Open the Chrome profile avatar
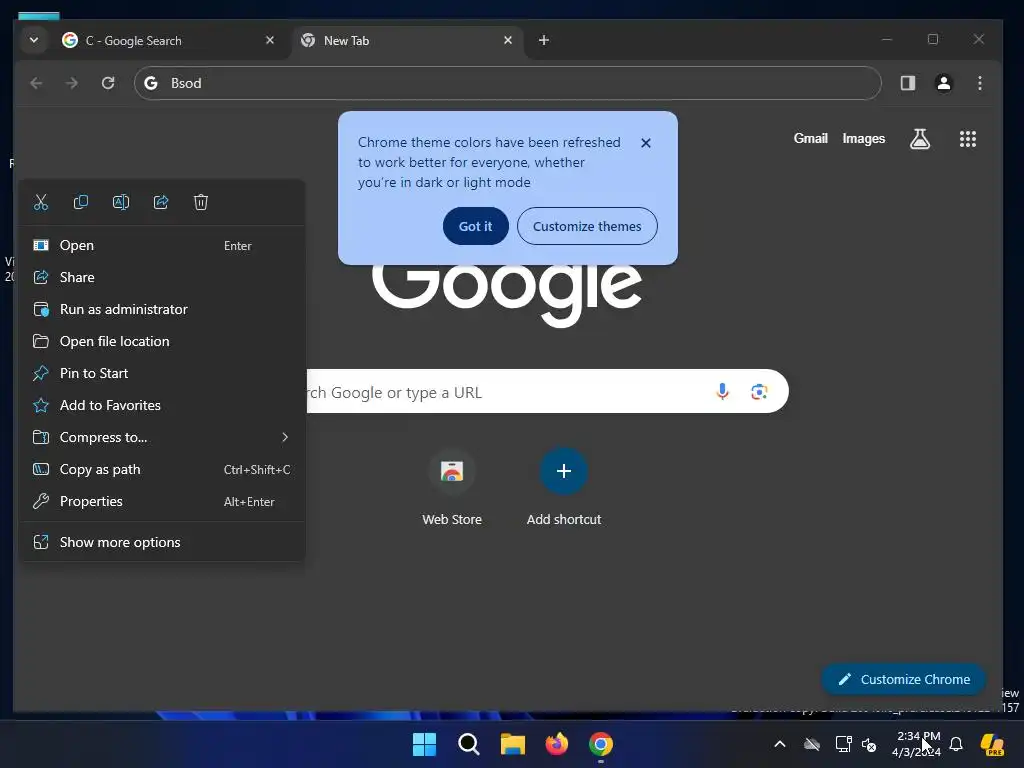Image resolution: width=1024 pixels, height=768 pixels. click(x=944, y=84)
